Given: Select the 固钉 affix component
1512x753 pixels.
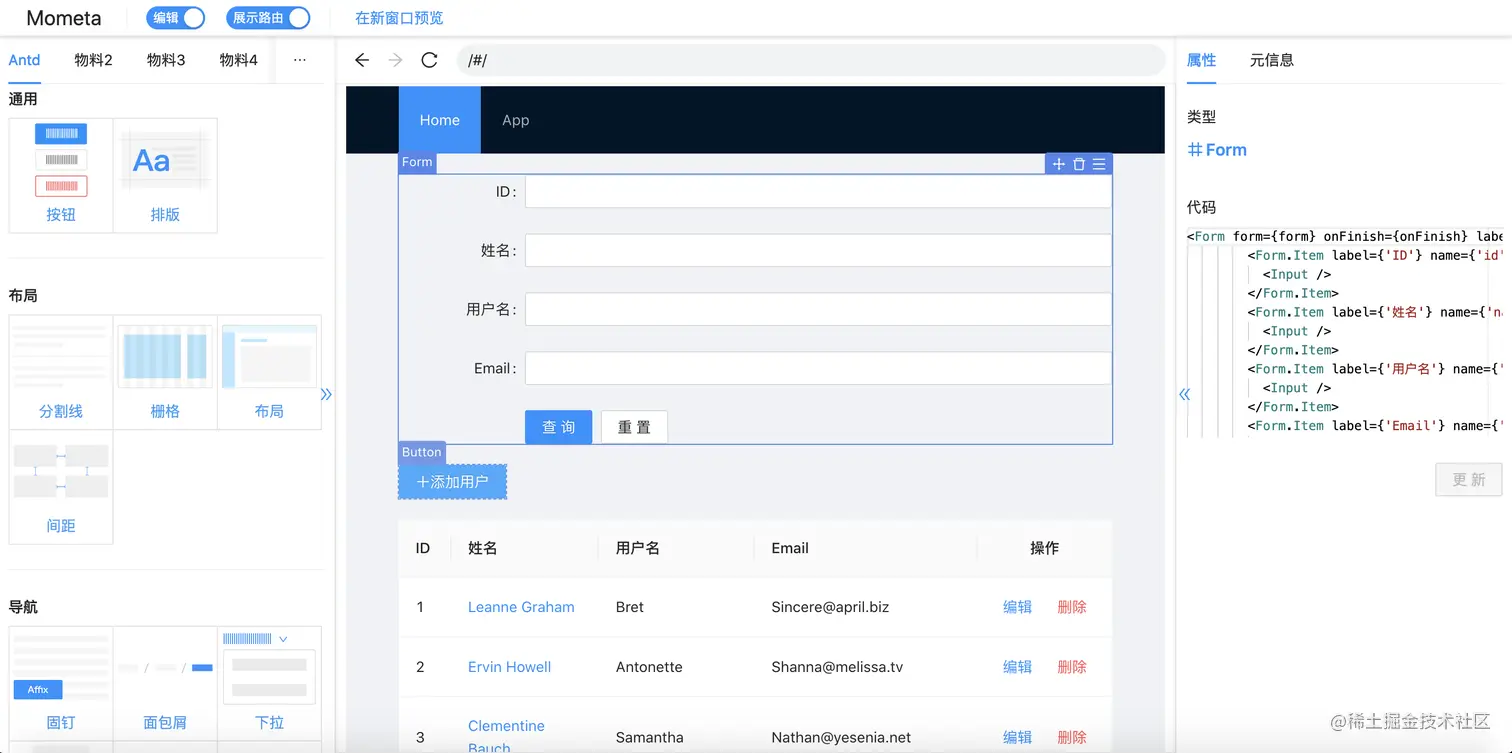Looking at the screenshot, I should (61, 683).
